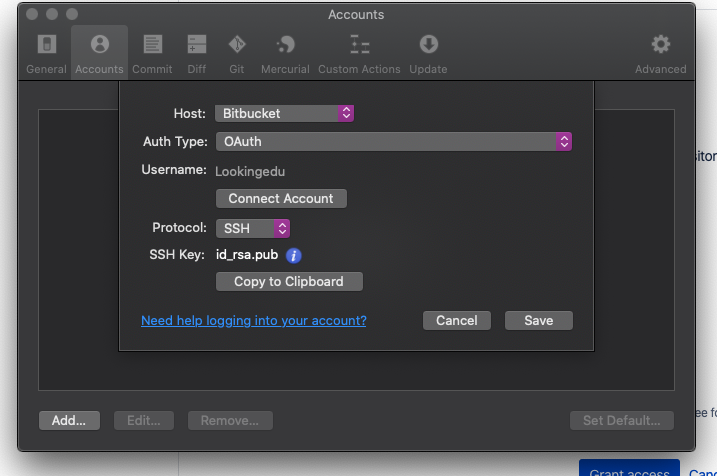Click the Update toolbar icon
The image size is (717, 476).
point(428,53)
